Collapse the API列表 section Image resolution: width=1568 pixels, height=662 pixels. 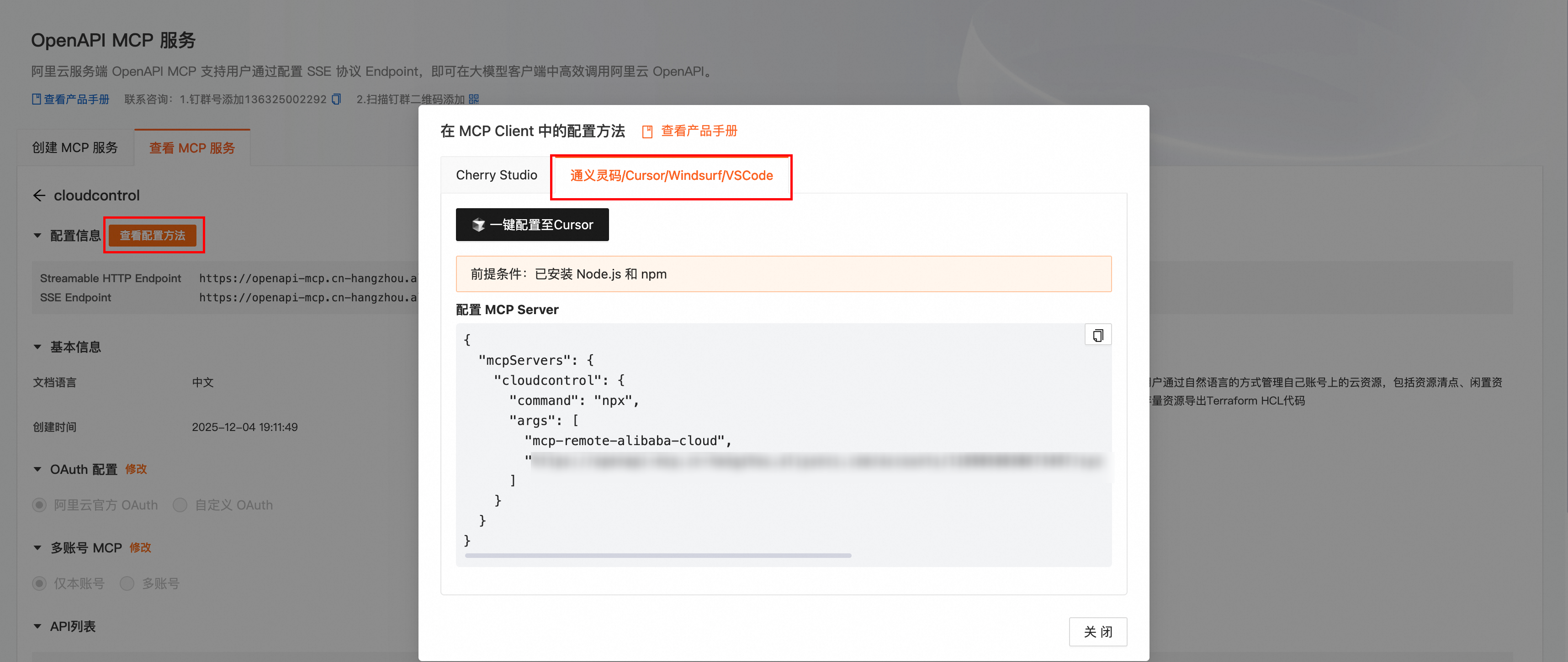(38, 626)
